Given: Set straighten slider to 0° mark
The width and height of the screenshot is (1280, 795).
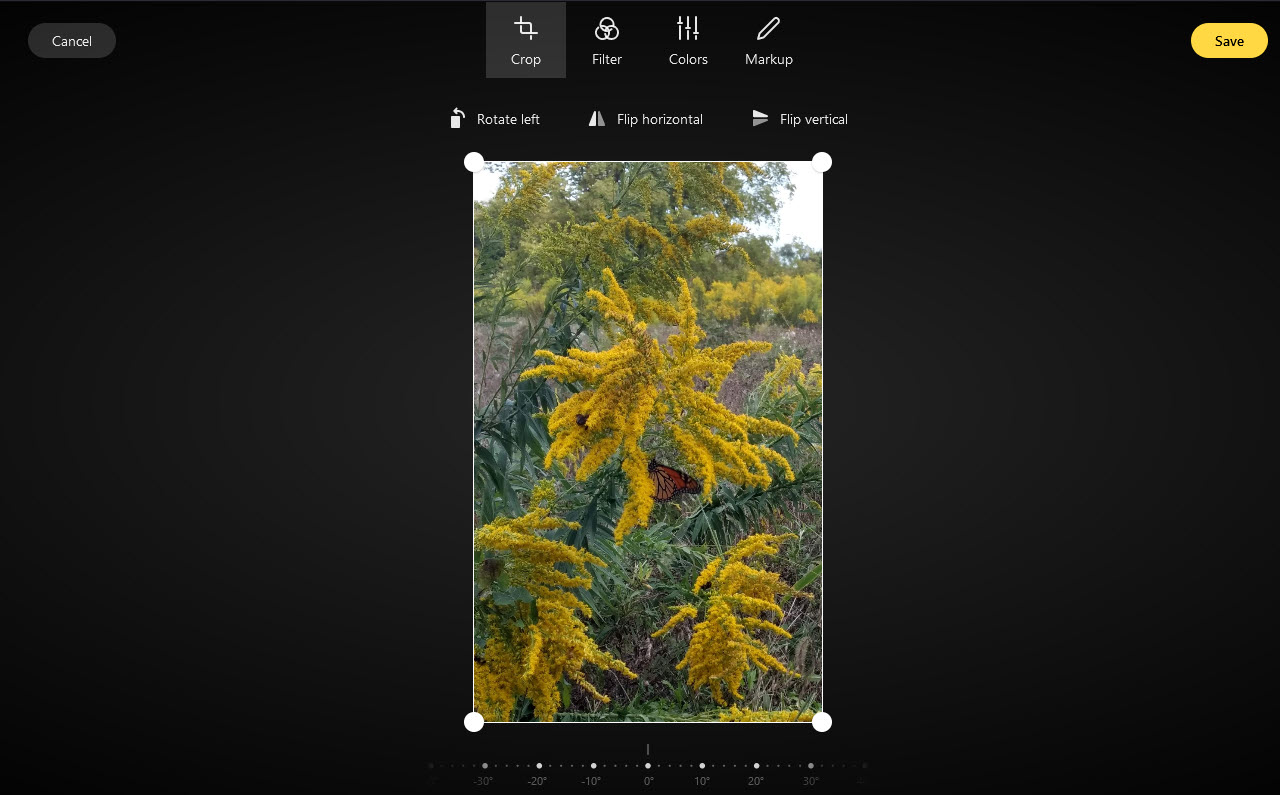Looking at the screenshot, I should pos(648,766).
